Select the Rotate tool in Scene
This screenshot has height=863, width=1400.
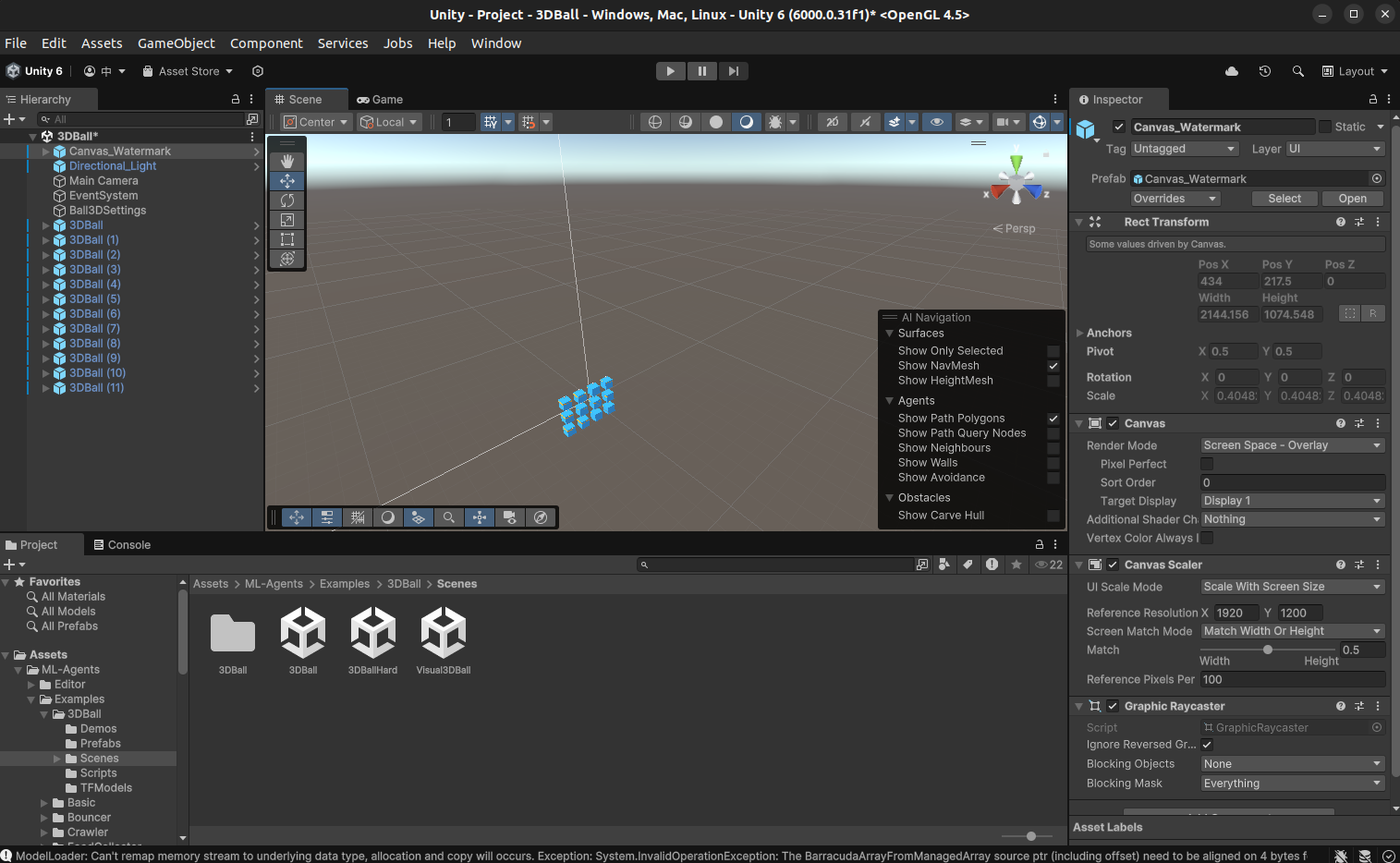pyautogui.click(x=287, y=201)
